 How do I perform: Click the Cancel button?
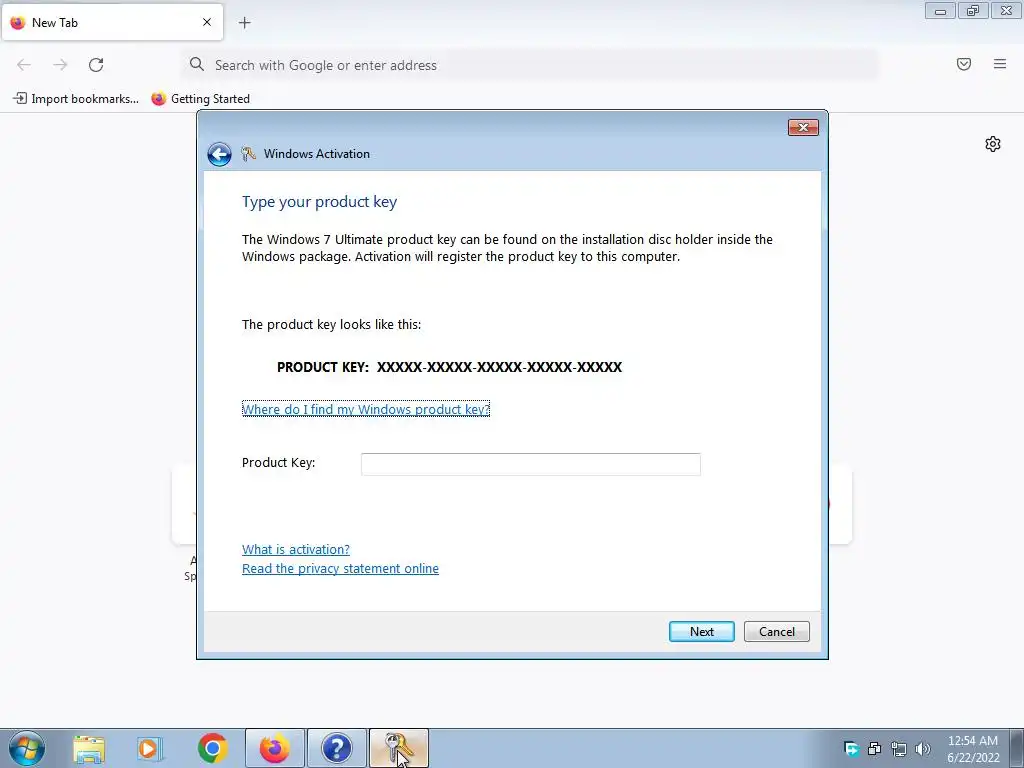tap(776, 632)
